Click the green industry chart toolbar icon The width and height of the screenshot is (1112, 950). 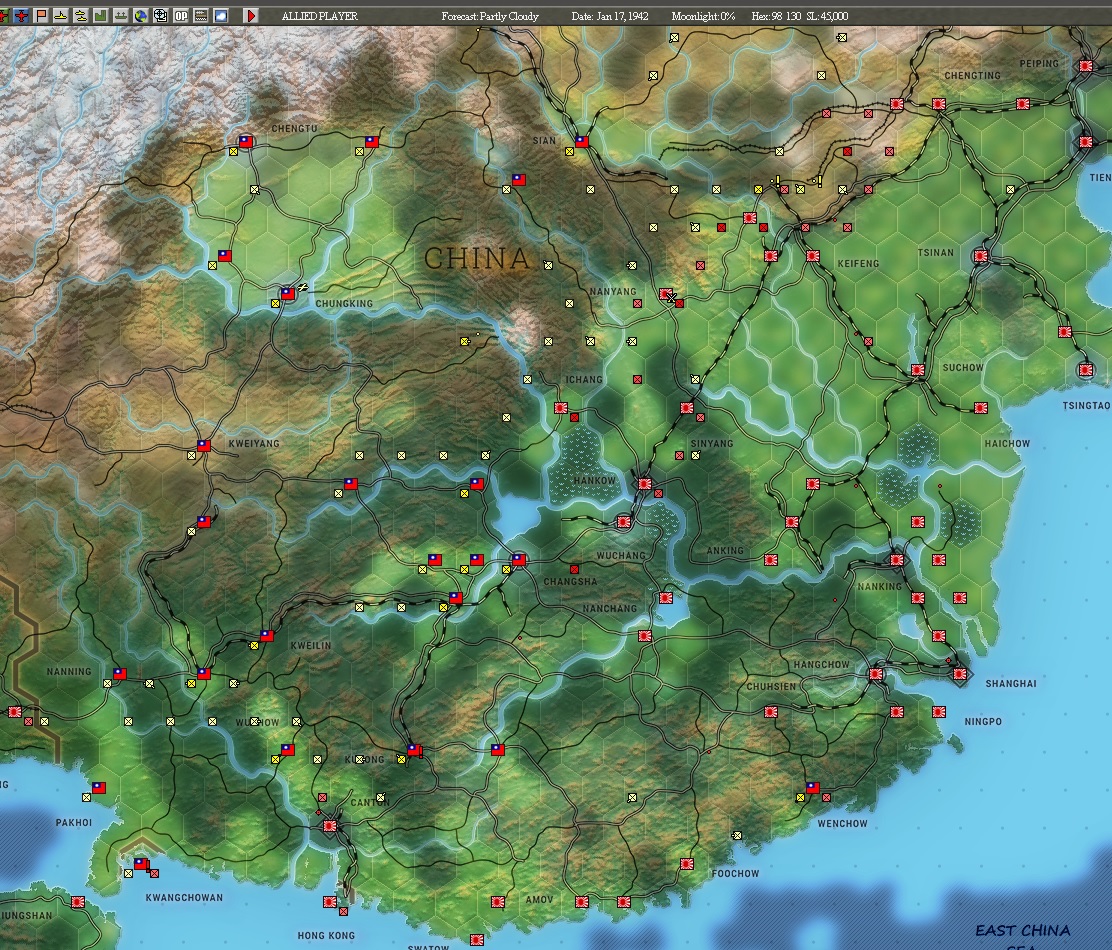click(101, 15)
